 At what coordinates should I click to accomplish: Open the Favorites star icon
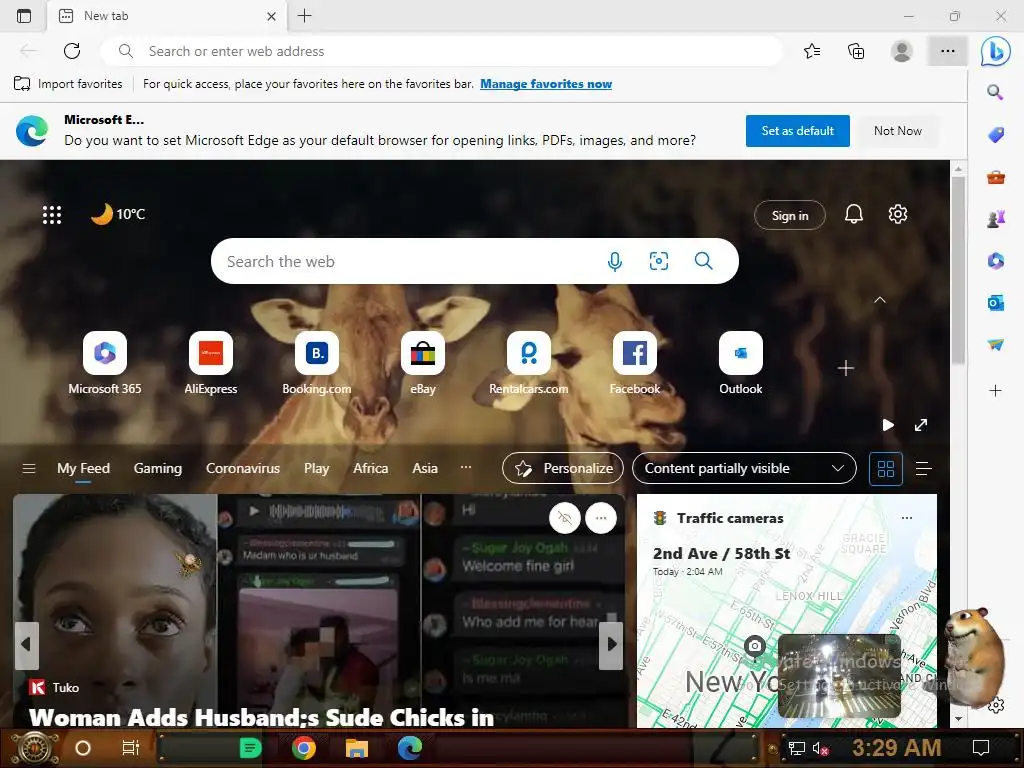coord(812,51)
